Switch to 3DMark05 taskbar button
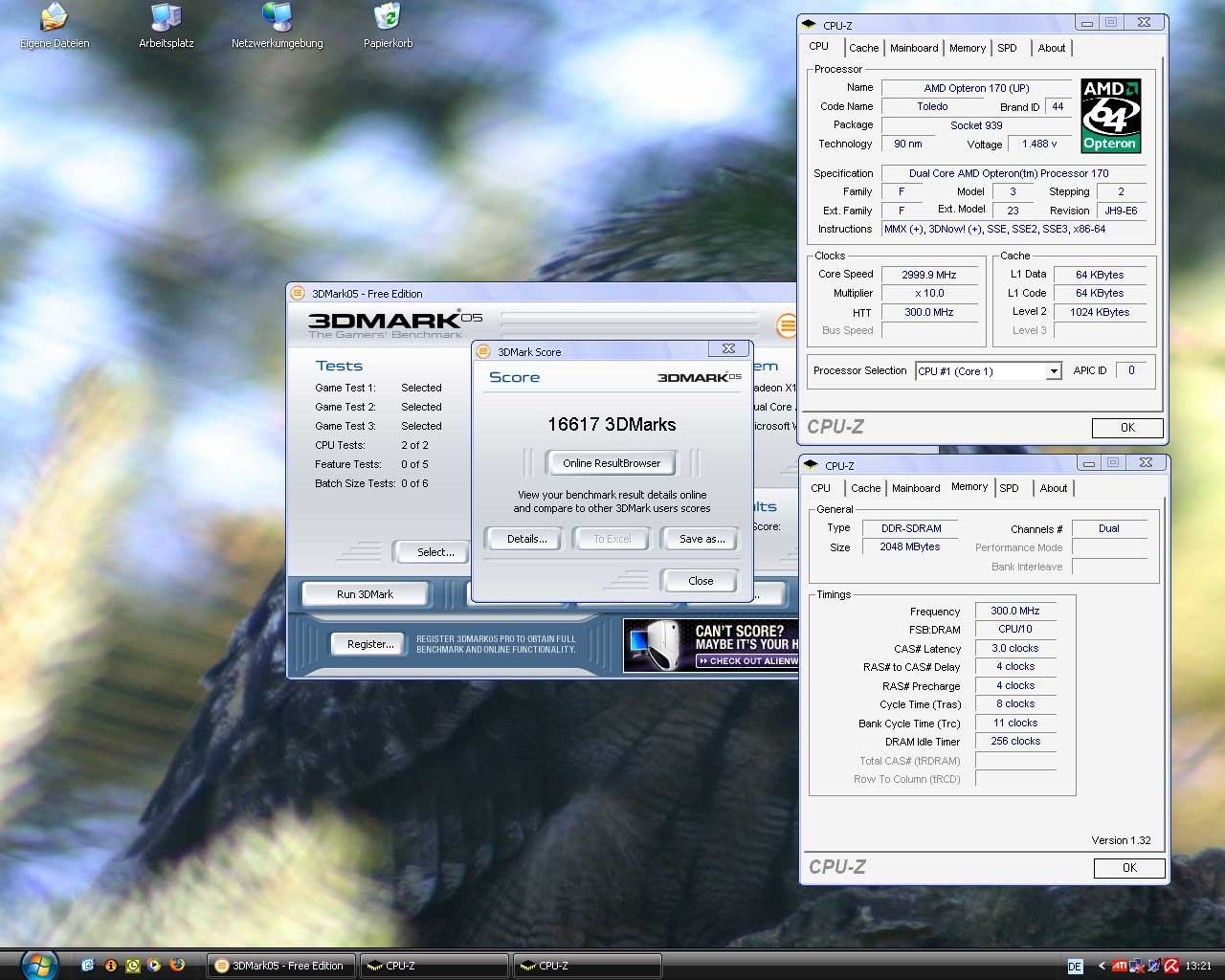 coord(281,966)
